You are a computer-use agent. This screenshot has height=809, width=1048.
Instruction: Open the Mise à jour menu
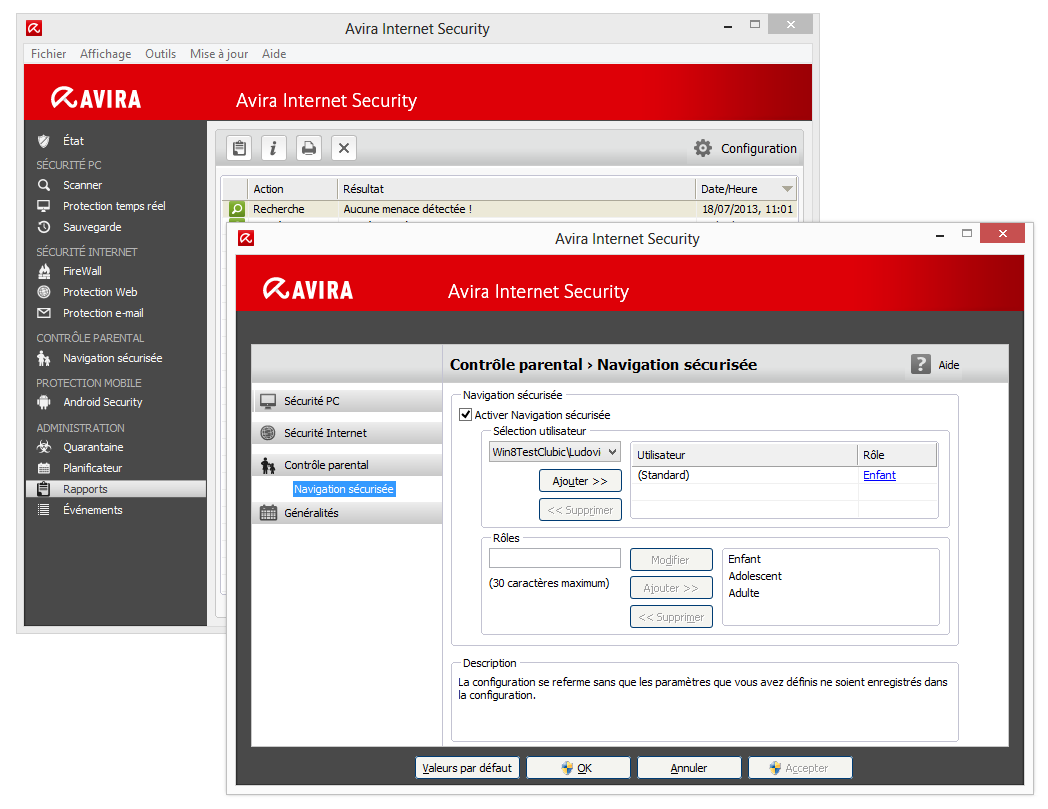click(219, 54)
